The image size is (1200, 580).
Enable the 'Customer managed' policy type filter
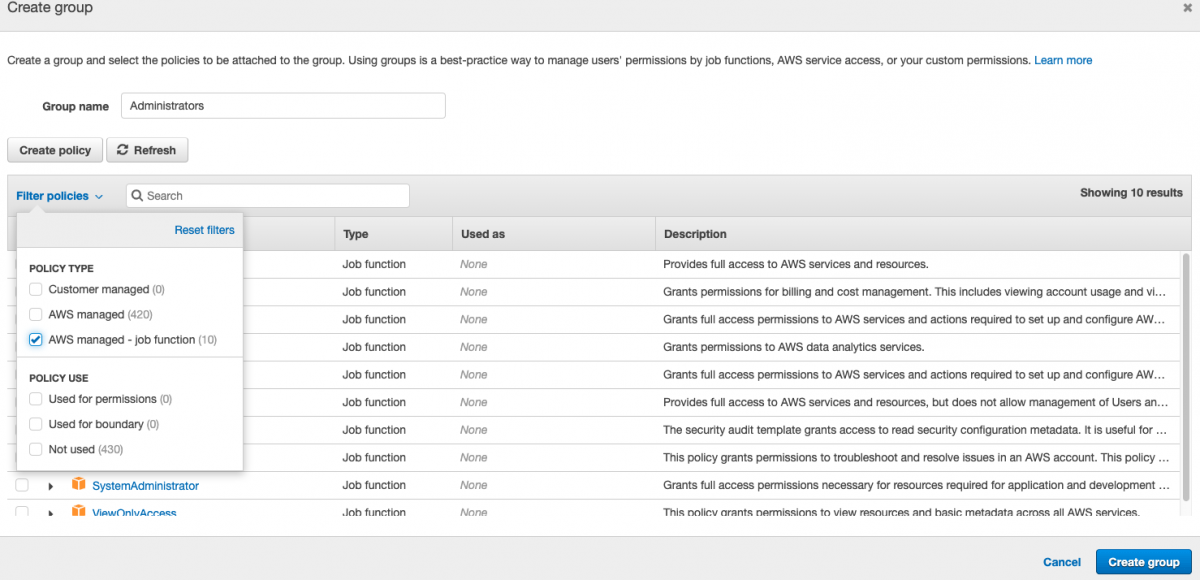[35, 289]
